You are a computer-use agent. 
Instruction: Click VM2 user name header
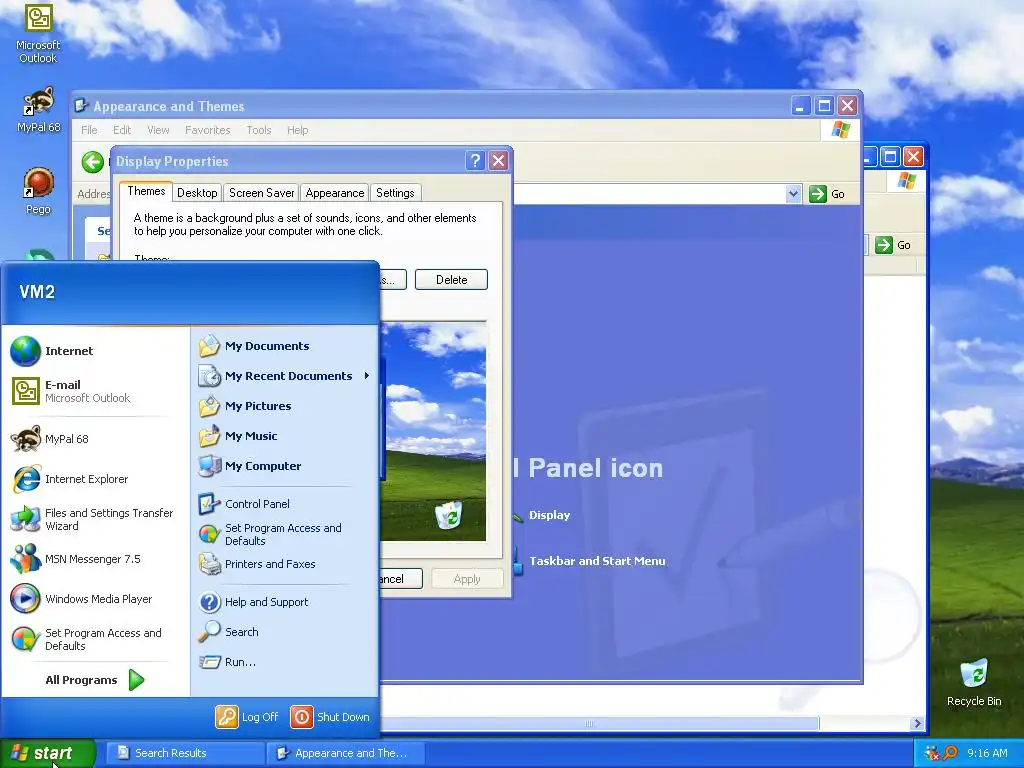tap(37, 292)
